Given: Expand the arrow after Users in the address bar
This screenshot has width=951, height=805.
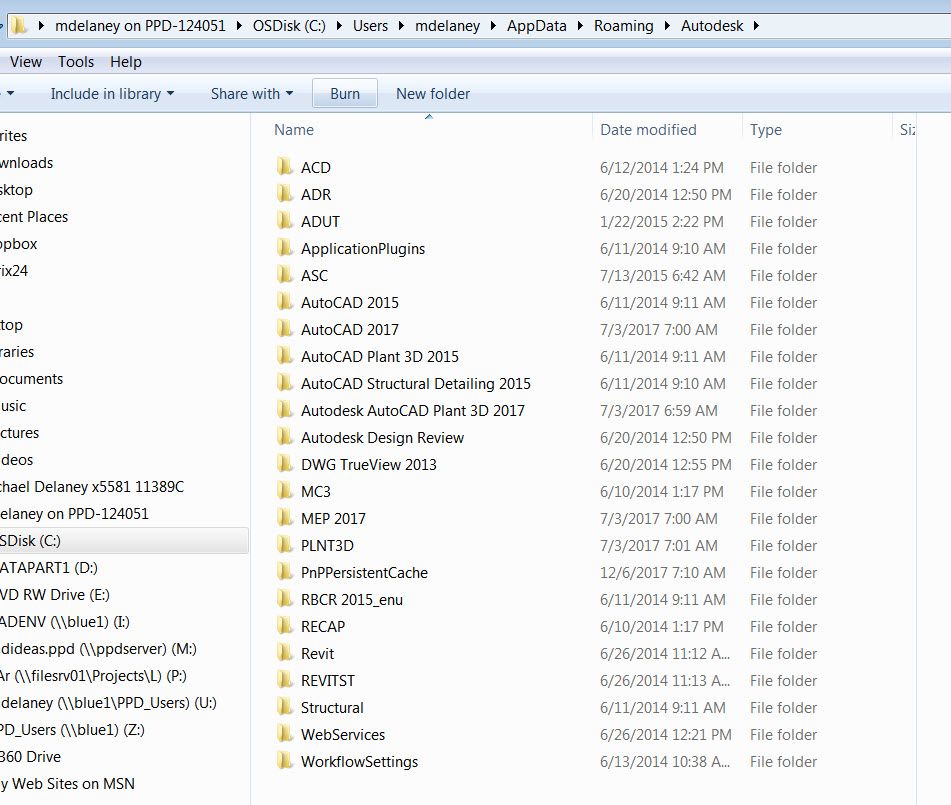Looking at the screenshot, I should click(x=401, y=25).
